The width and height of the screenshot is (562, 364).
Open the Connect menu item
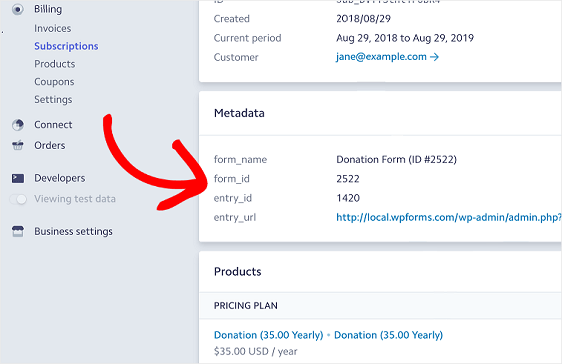click(53, 125)
